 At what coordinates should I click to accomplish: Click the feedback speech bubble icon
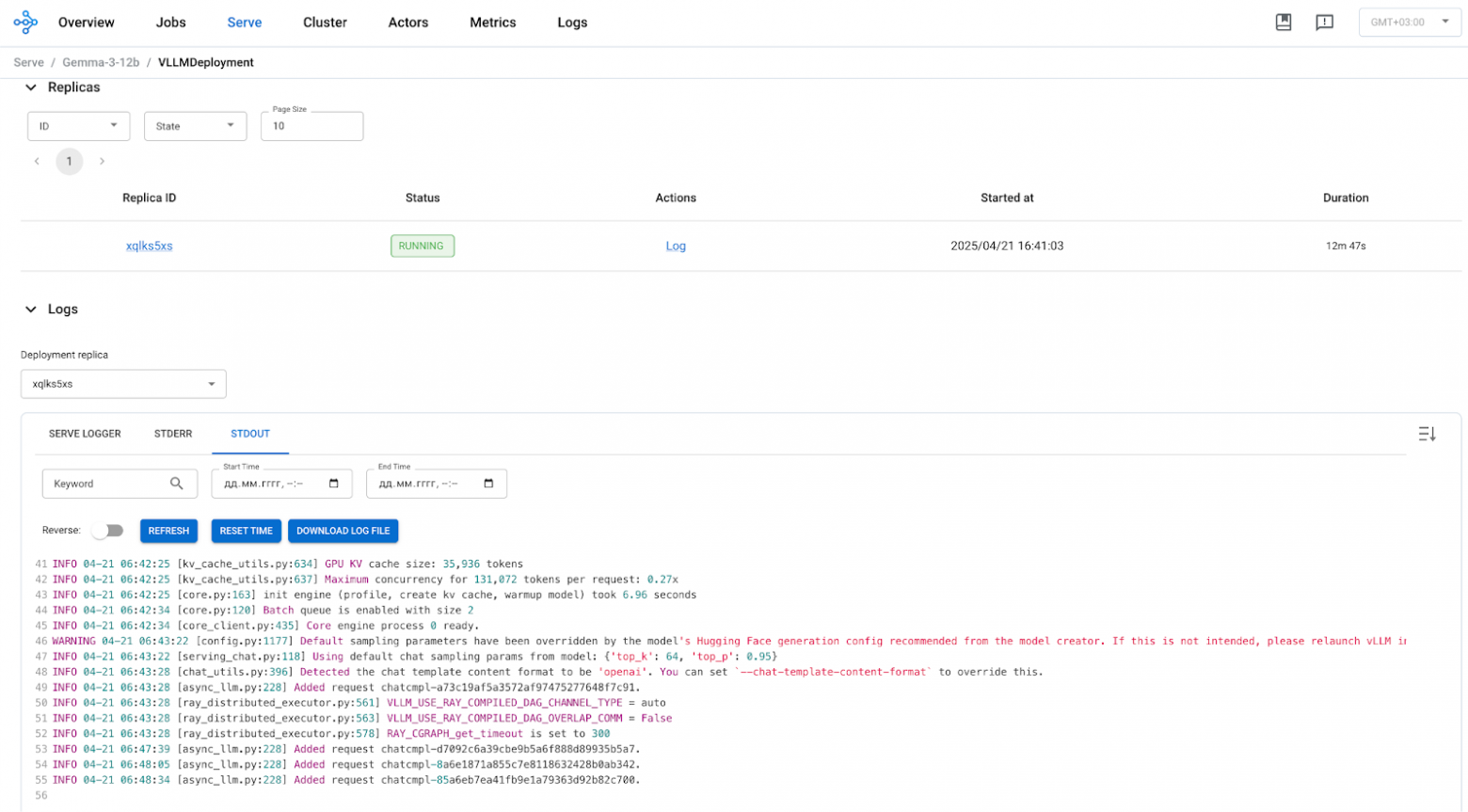1324,23
